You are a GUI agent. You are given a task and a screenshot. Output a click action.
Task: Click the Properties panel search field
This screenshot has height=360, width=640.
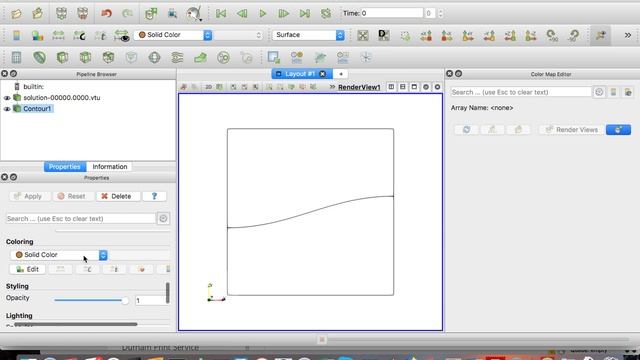click(81, 219)
